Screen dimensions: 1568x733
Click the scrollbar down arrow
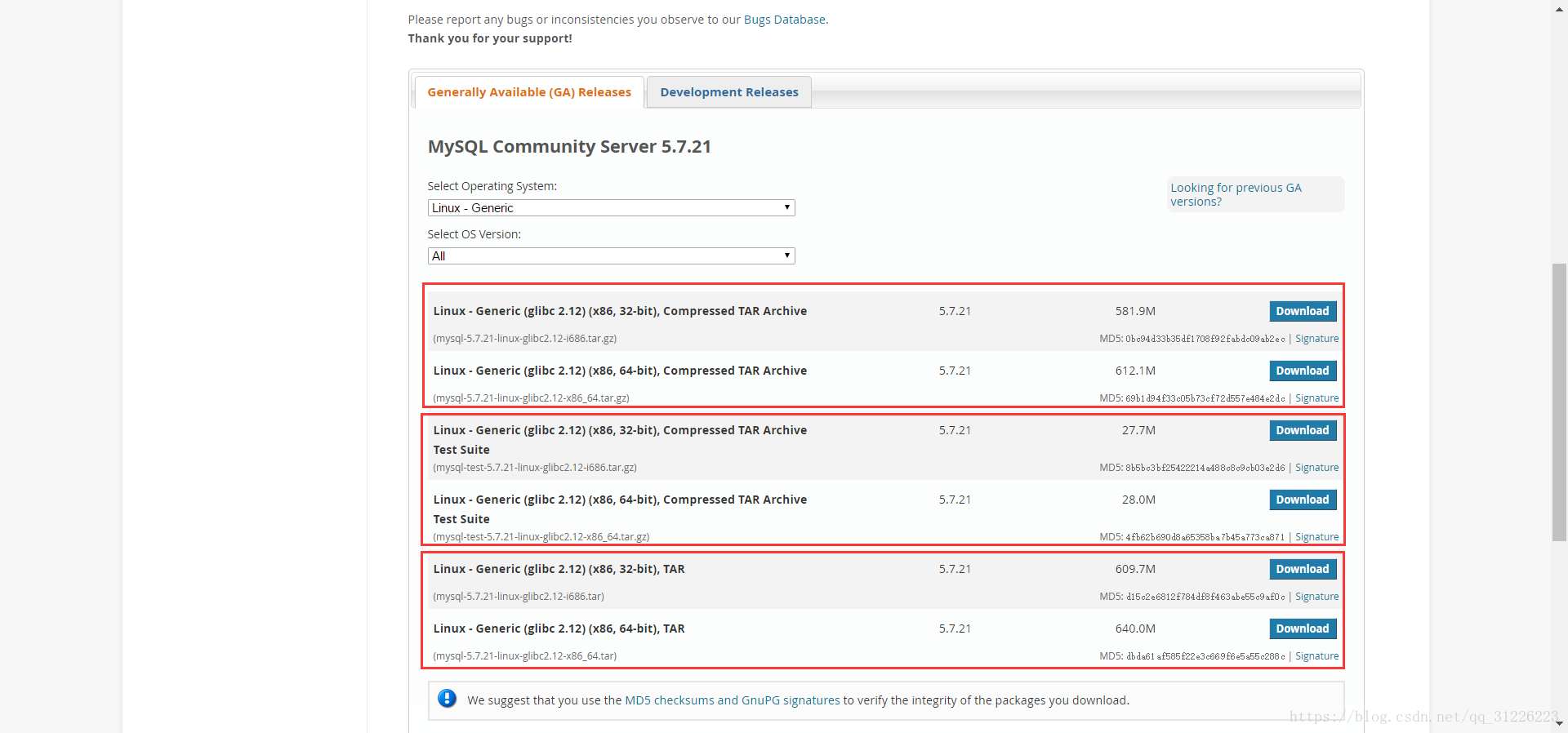(x=1560, y=724)
